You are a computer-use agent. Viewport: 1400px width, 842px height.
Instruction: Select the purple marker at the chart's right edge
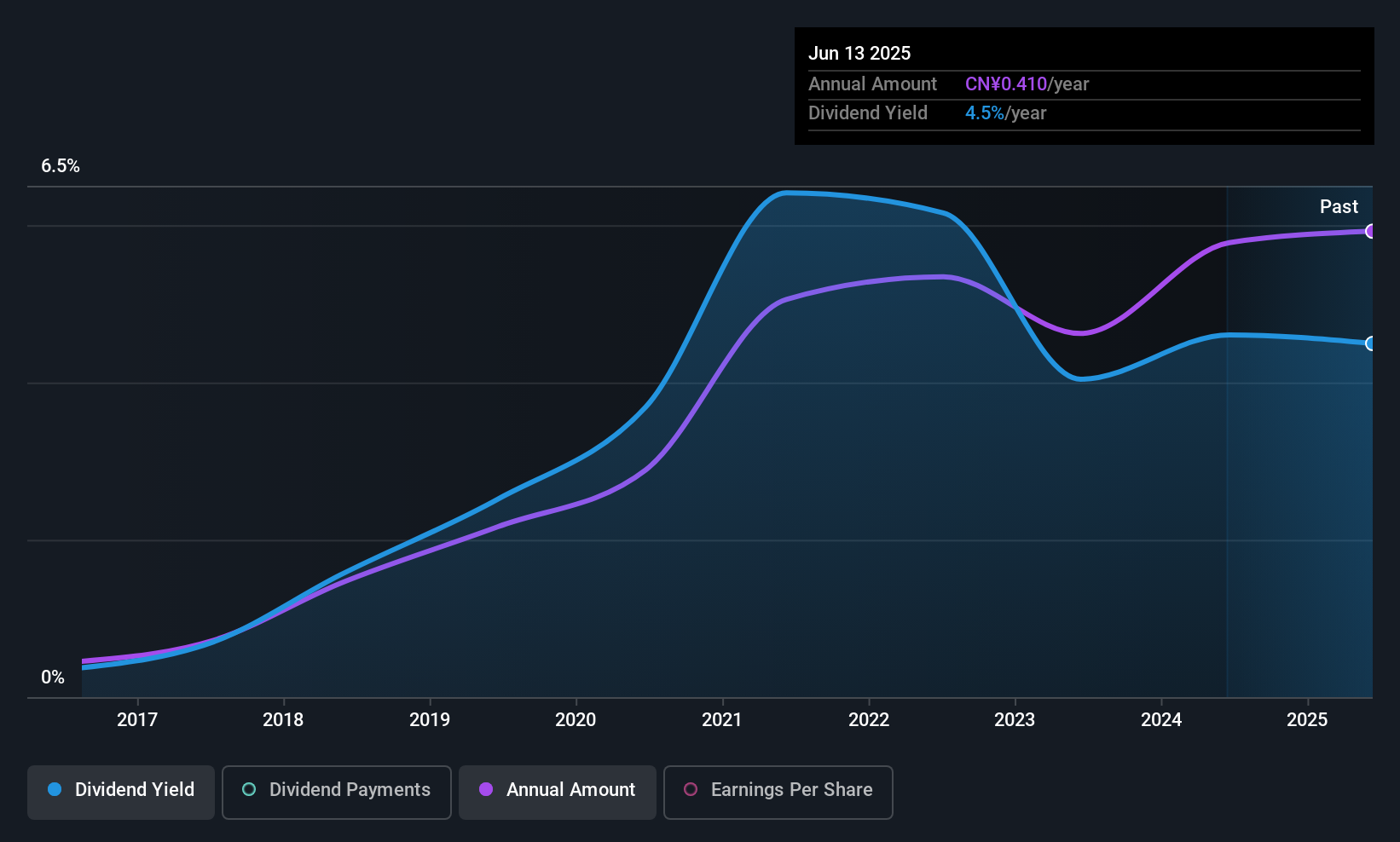pyautogui.click(x=1370, y=231)
